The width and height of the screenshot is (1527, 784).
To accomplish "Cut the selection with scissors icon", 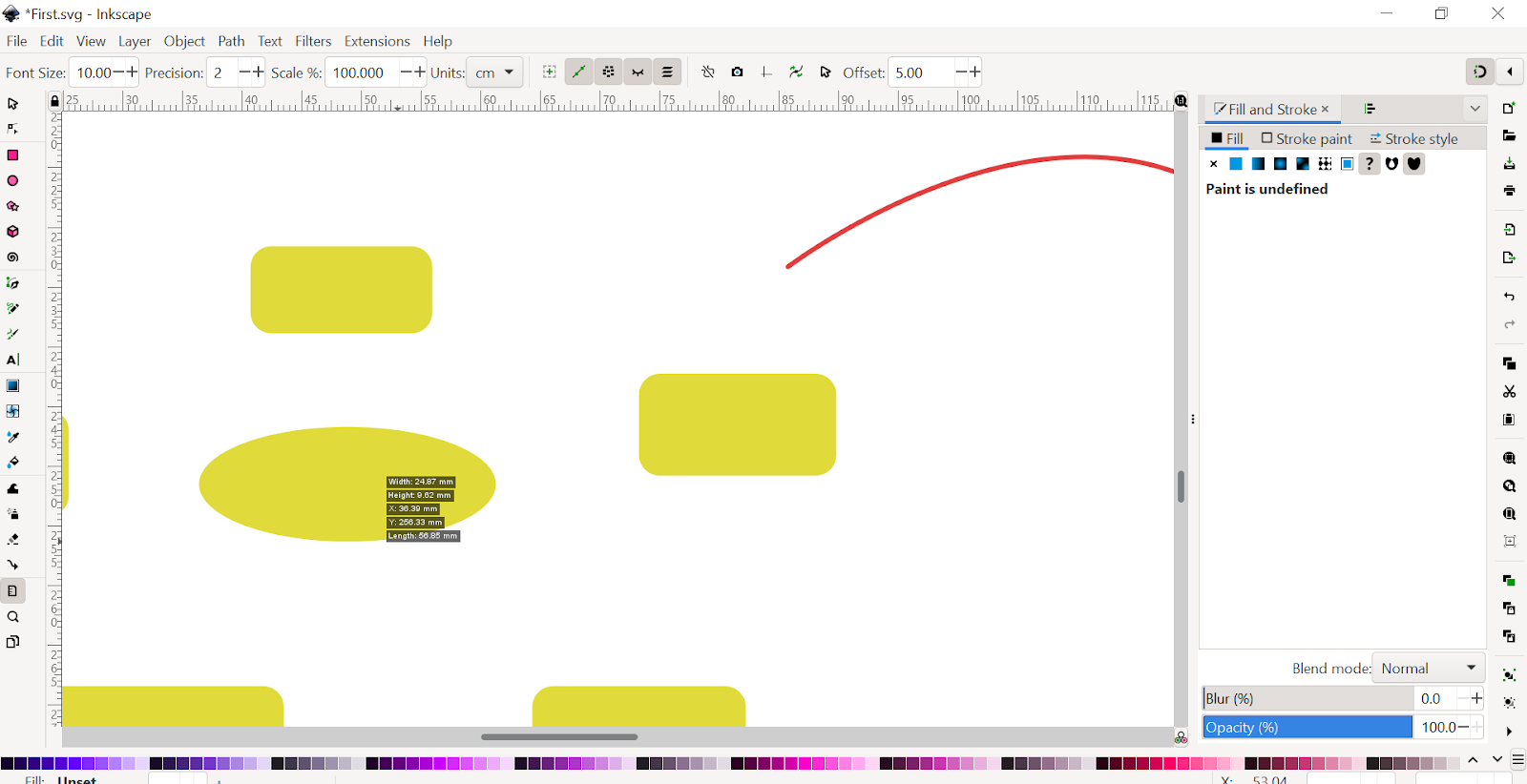I will coord(1509,391).
